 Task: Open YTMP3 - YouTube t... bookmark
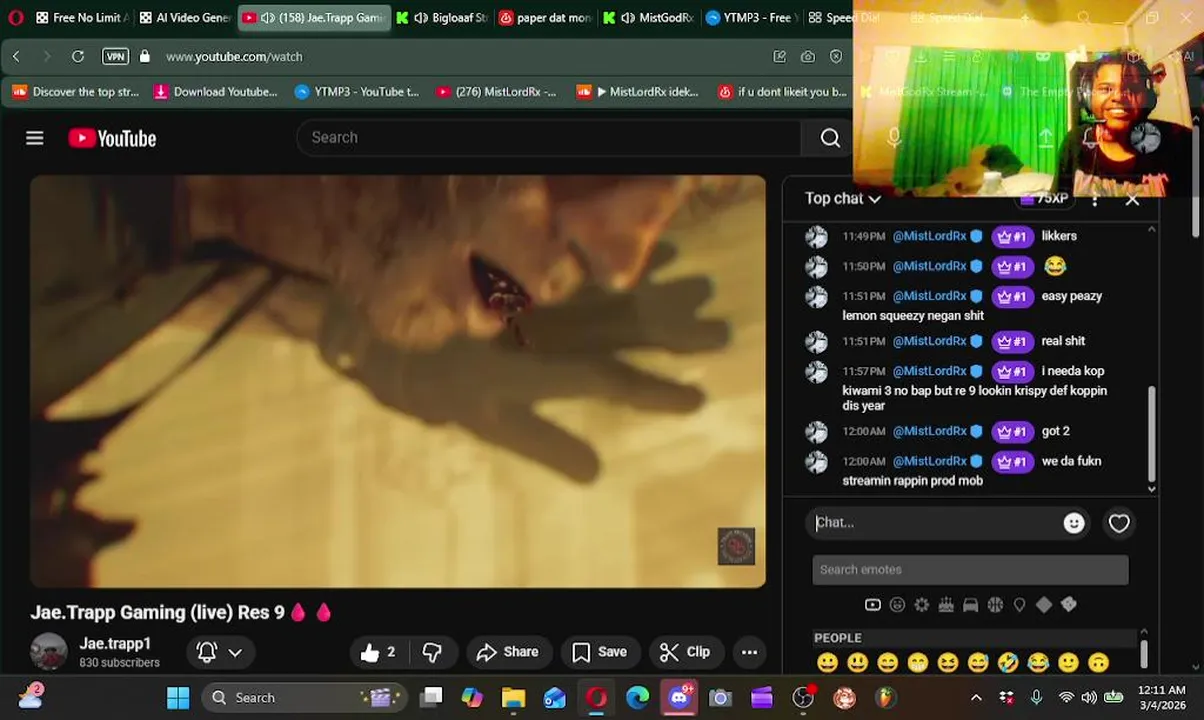357,92
